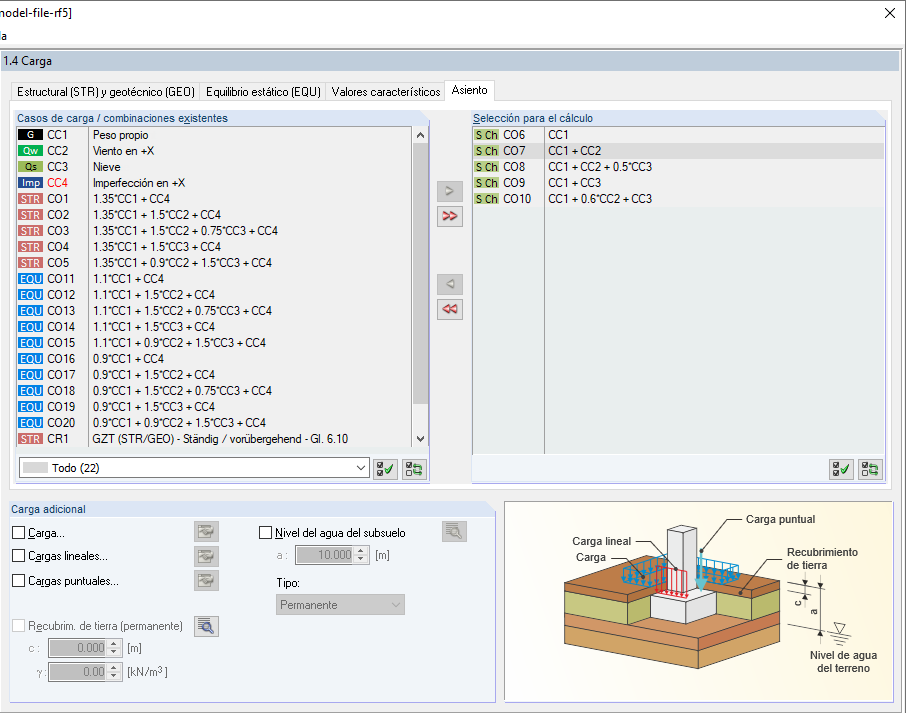Remove all selected cases with the double left arrow

click(450, 309)
